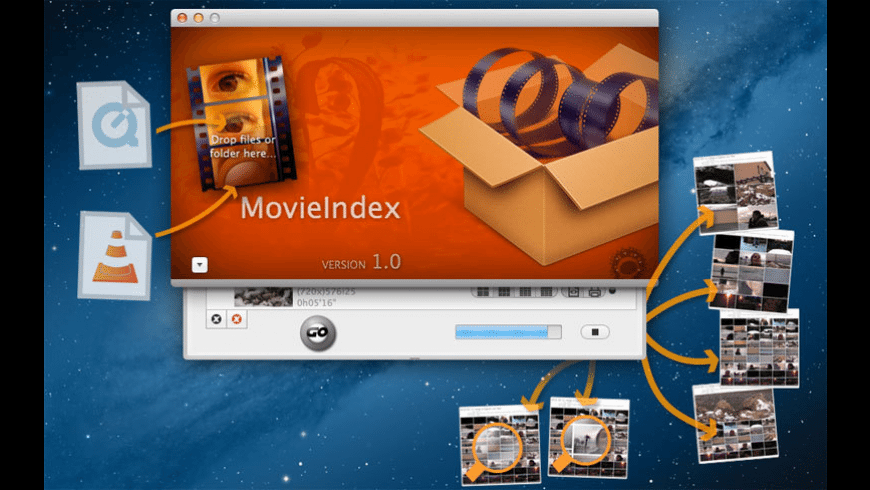The height and width of the screenshot is (490, 870).
Task: Click the VERSION 1.0 label
Action: (x=361, y=262)
